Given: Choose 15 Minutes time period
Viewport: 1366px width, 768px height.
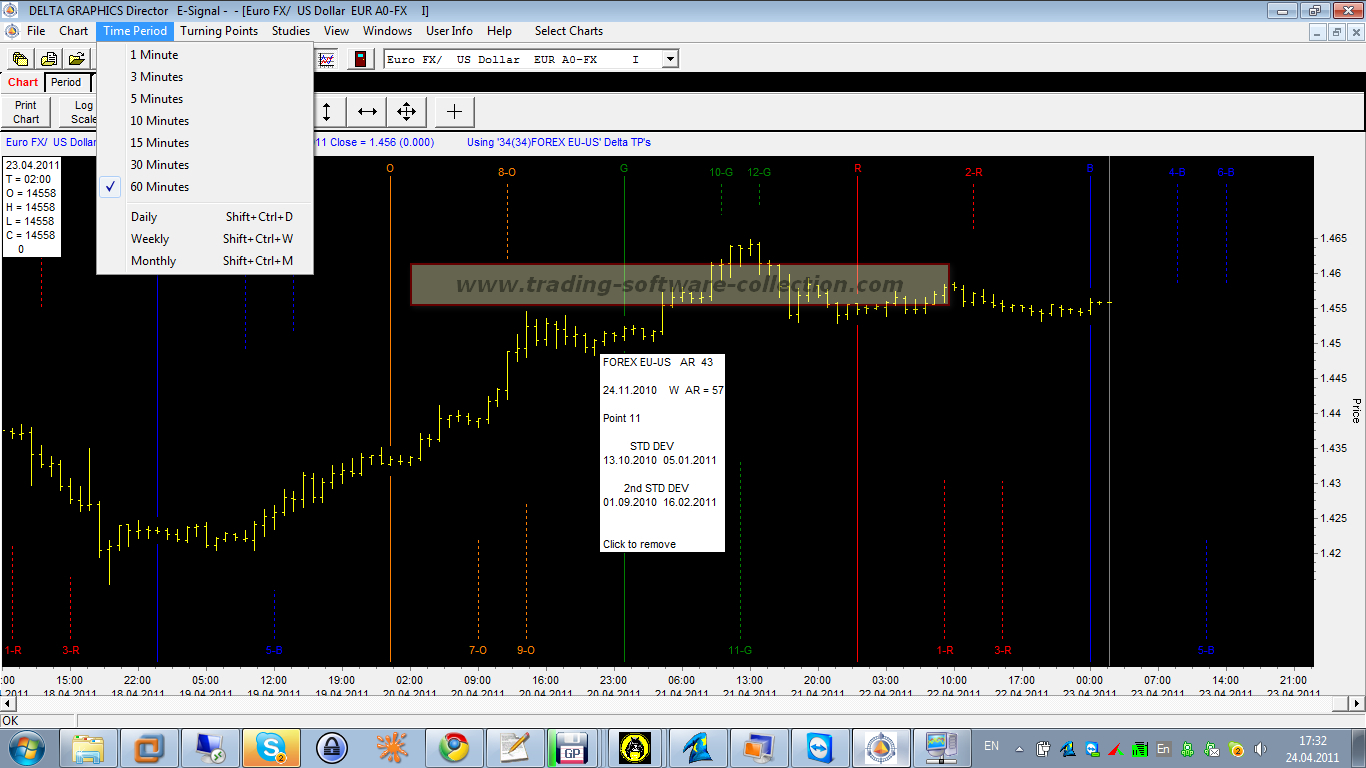Looking at the screenshot, I should 159,143.
